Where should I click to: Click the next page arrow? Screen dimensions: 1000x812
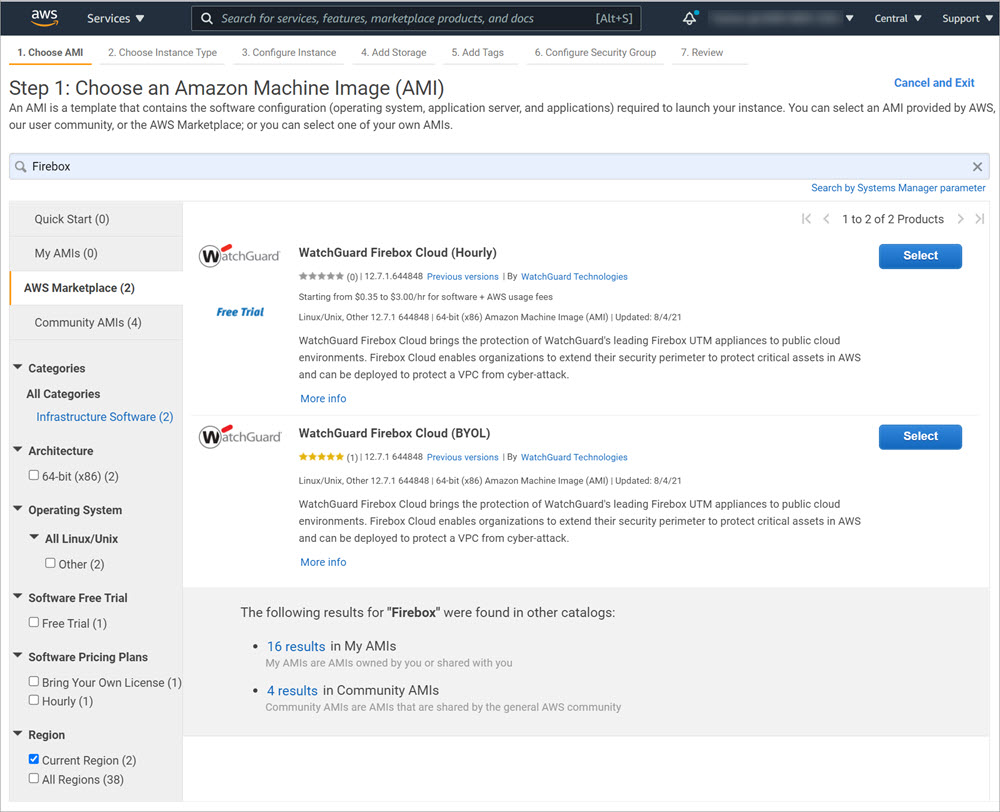point(960,218)
